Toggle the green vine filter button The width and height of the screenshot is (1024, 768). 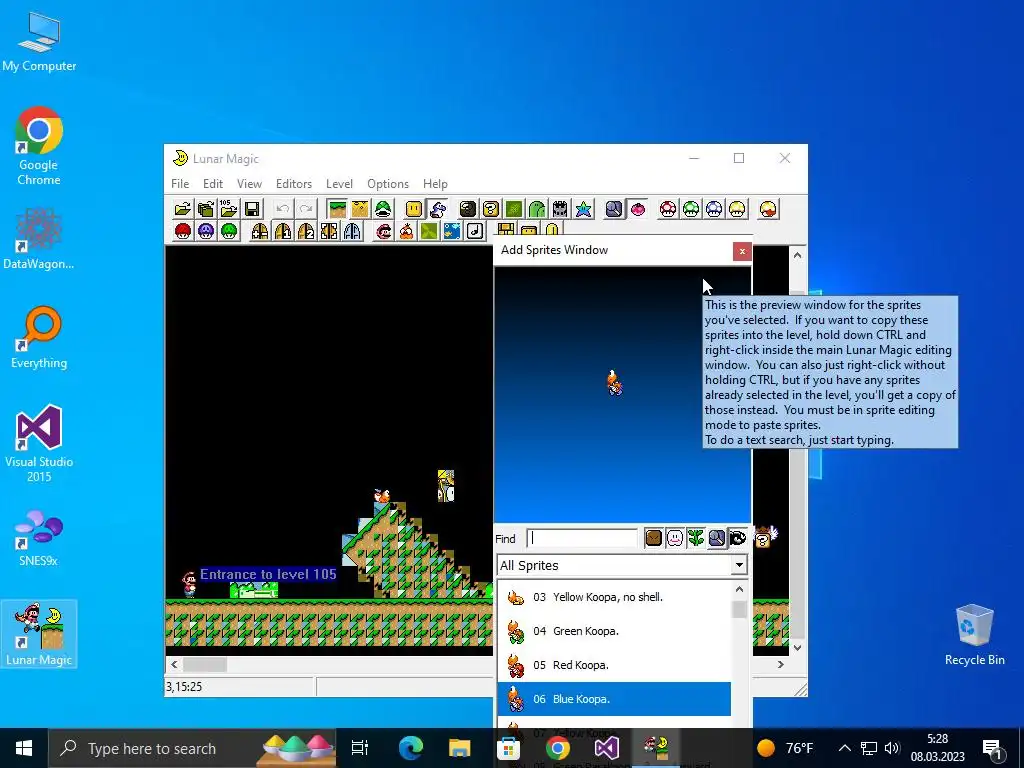(x=696, y=538)
